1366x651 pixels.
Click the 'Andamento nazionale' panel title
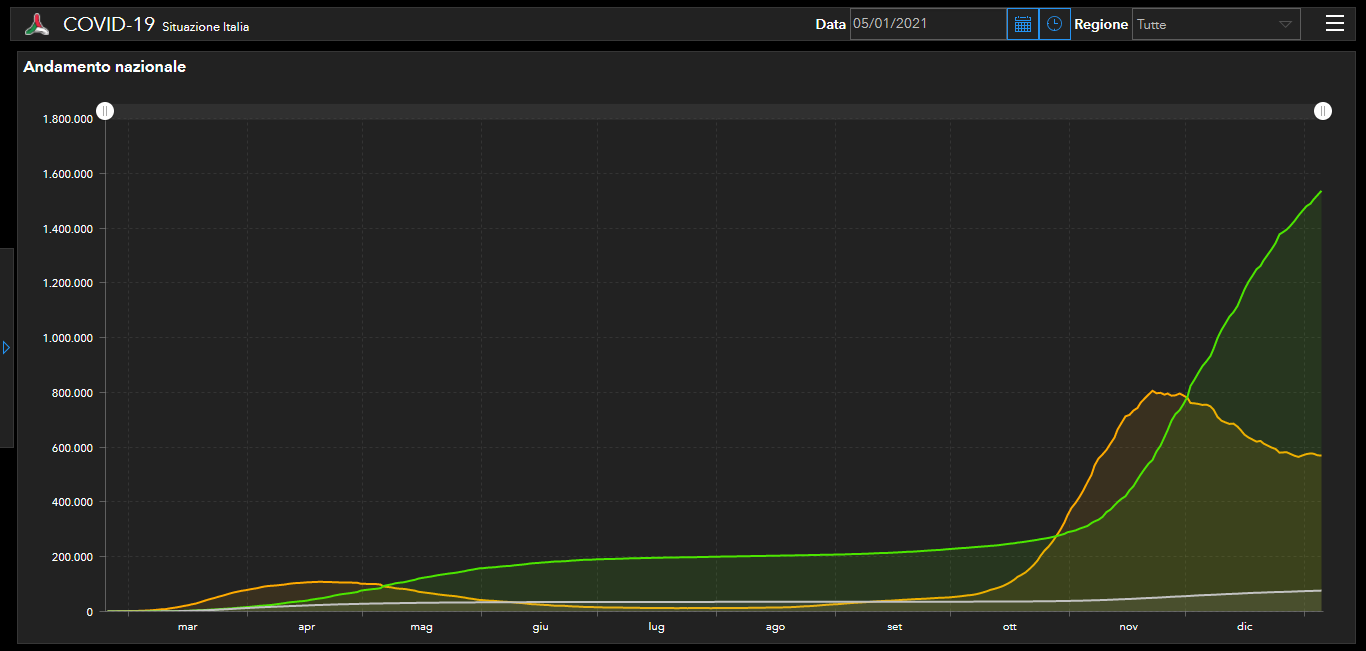[x=104, y=67]
